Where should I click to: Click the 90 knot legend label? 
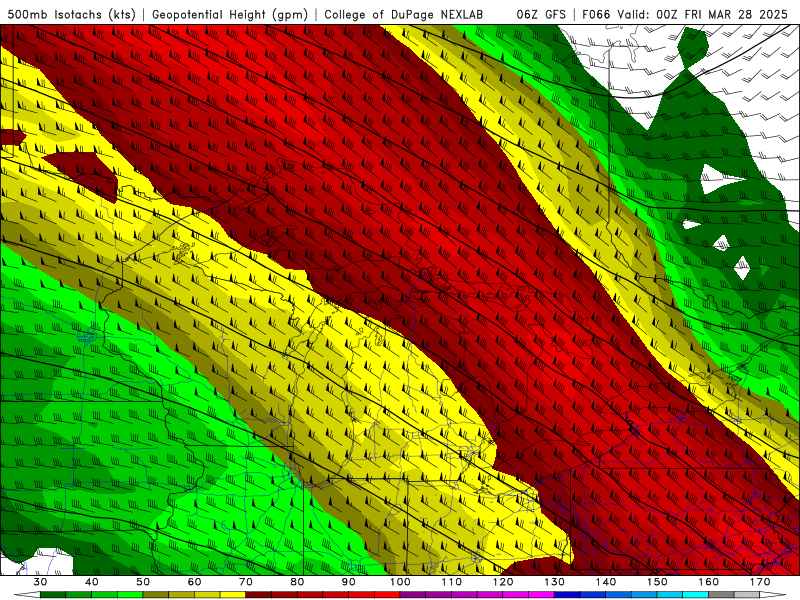348,582
